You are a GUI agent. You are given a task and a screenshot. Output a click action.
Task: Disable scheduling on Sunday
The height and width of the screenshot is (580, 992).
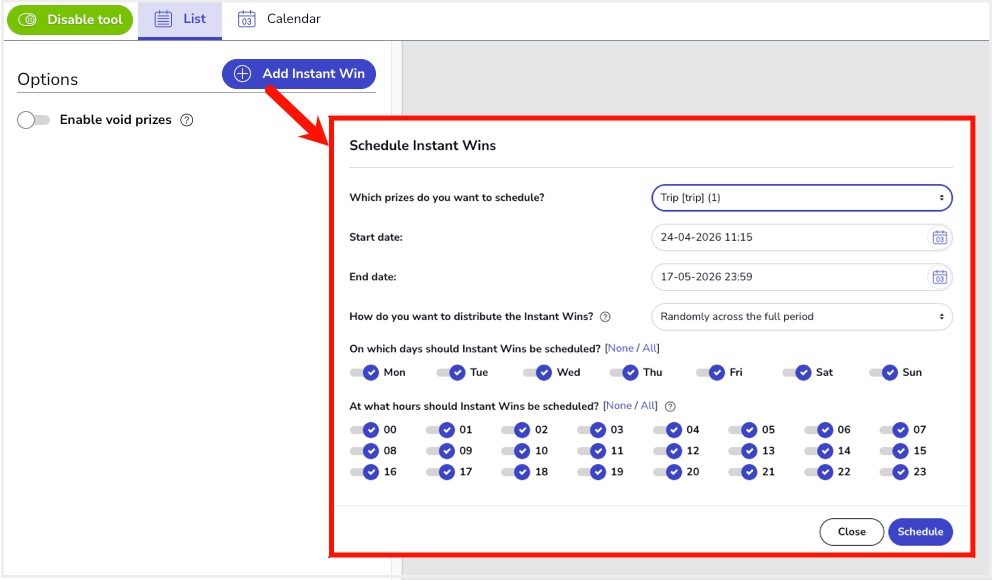(882, 372)
